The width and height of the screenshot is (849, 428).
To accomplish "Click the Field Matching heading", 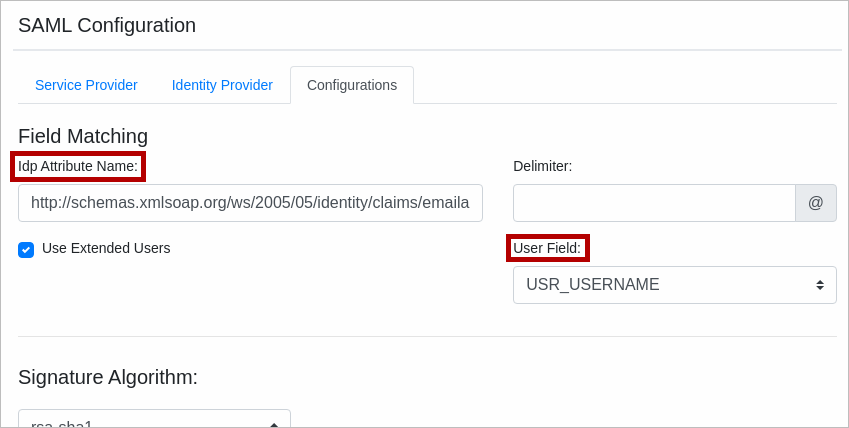I will (x=83, y=136).
